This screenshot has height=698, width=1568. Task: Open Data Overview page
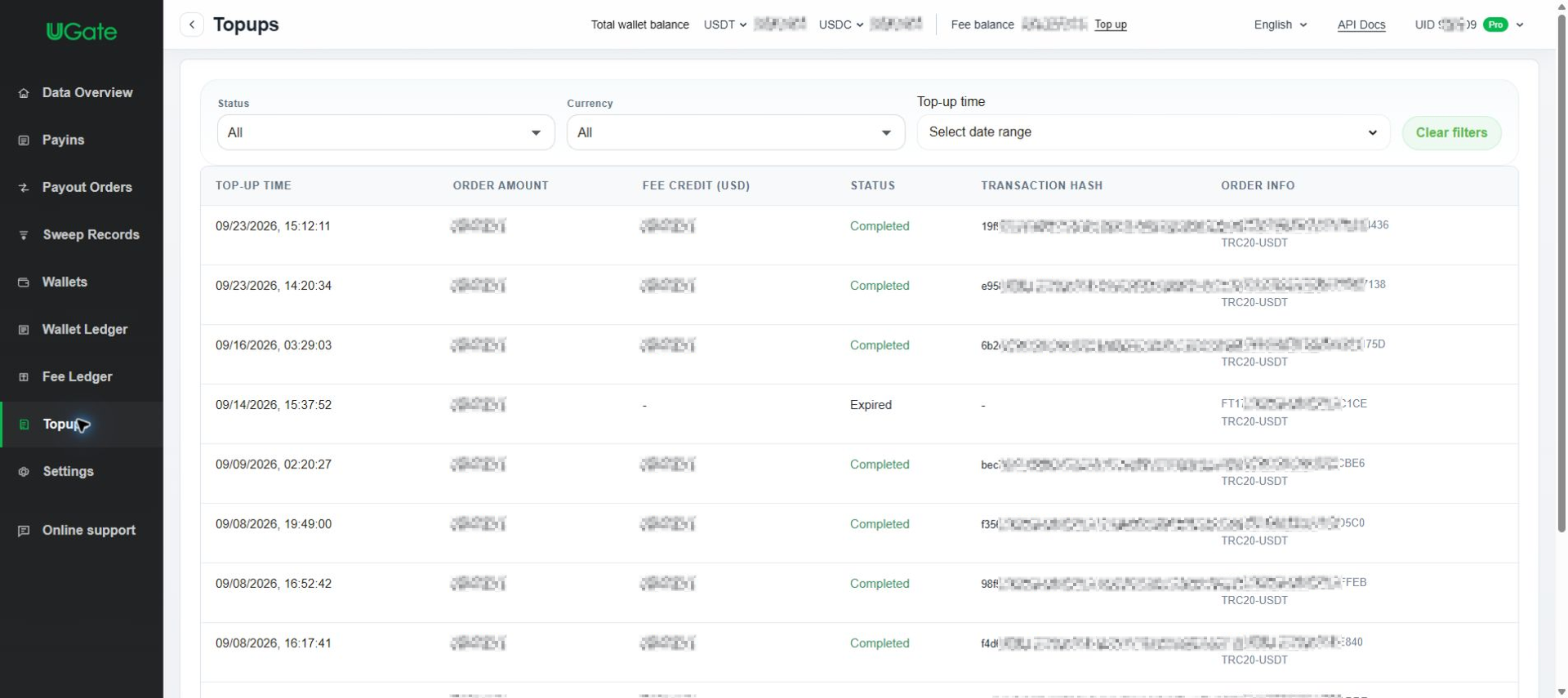87,93
